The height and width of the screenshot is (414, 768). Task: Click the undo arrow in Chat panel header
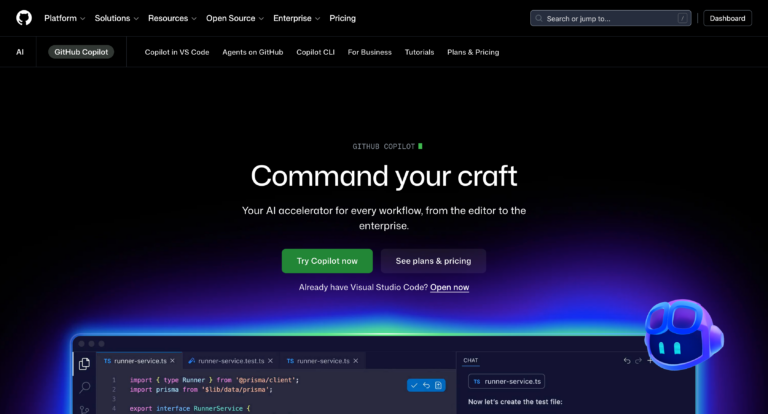coord(627,361)
